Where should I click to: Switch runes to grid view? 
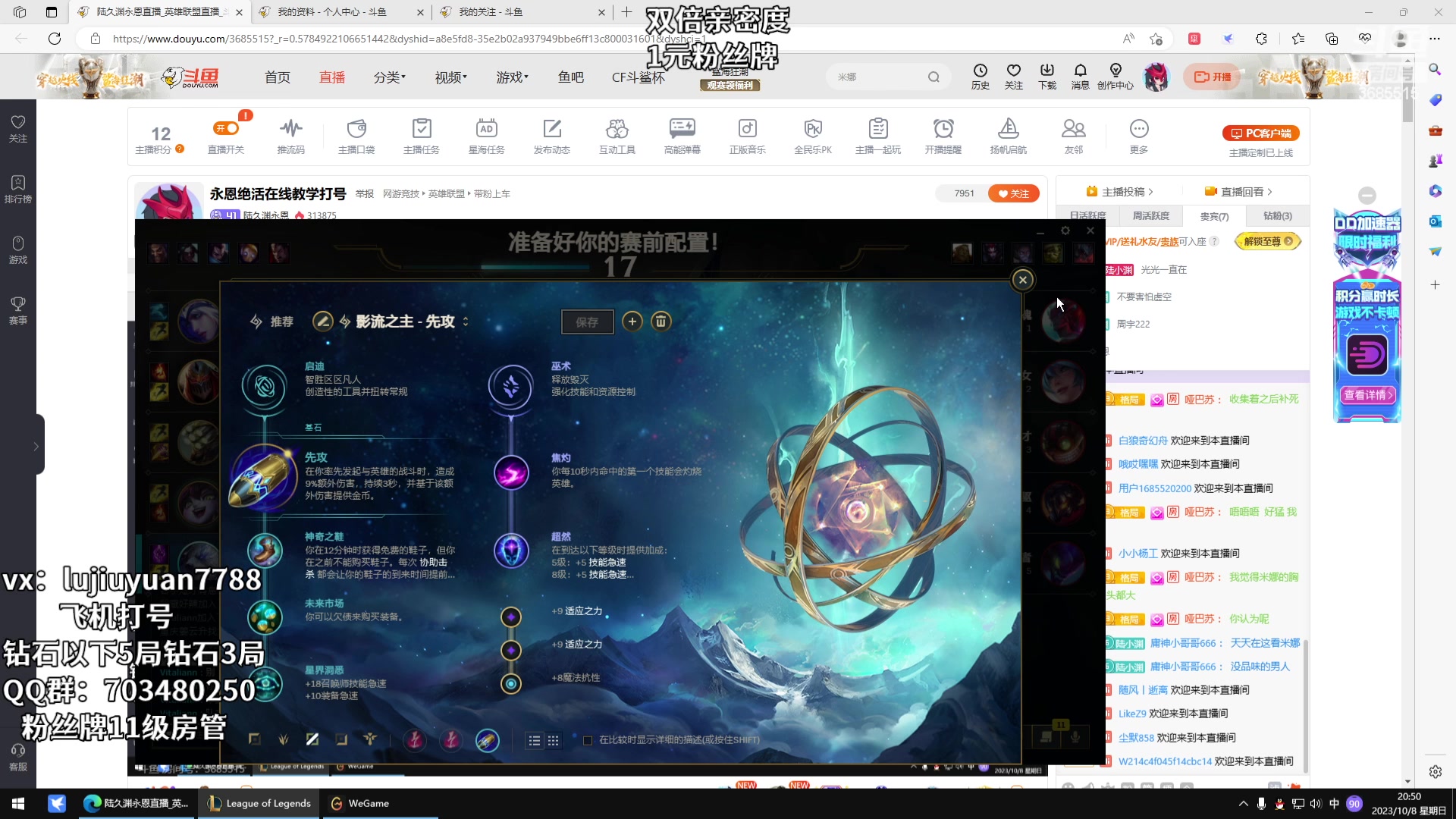point(554,741)
